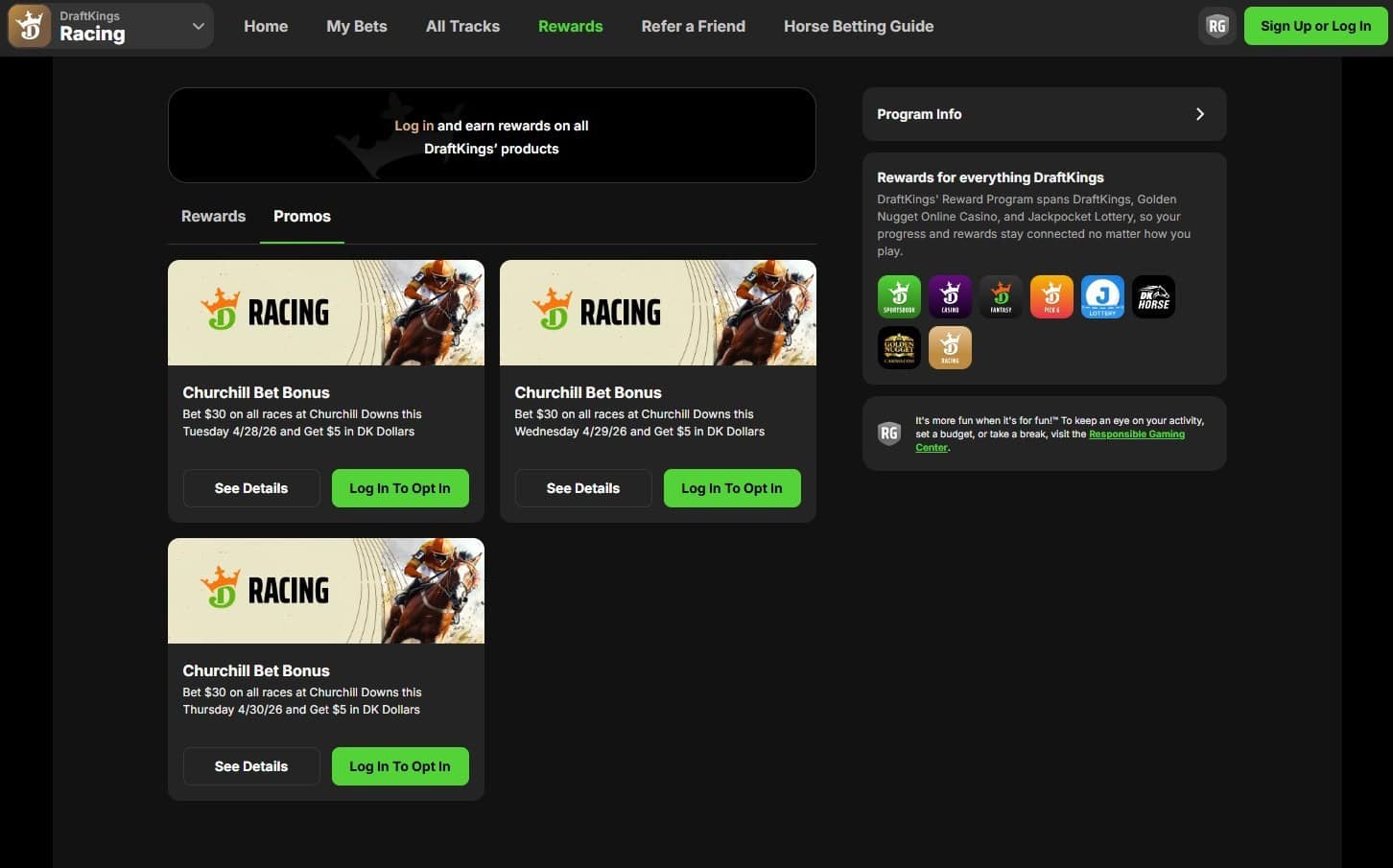Screen dimensions: 1393x868
Task: Click Racing banner image on Thursday promo
Action: click(326, 591)
